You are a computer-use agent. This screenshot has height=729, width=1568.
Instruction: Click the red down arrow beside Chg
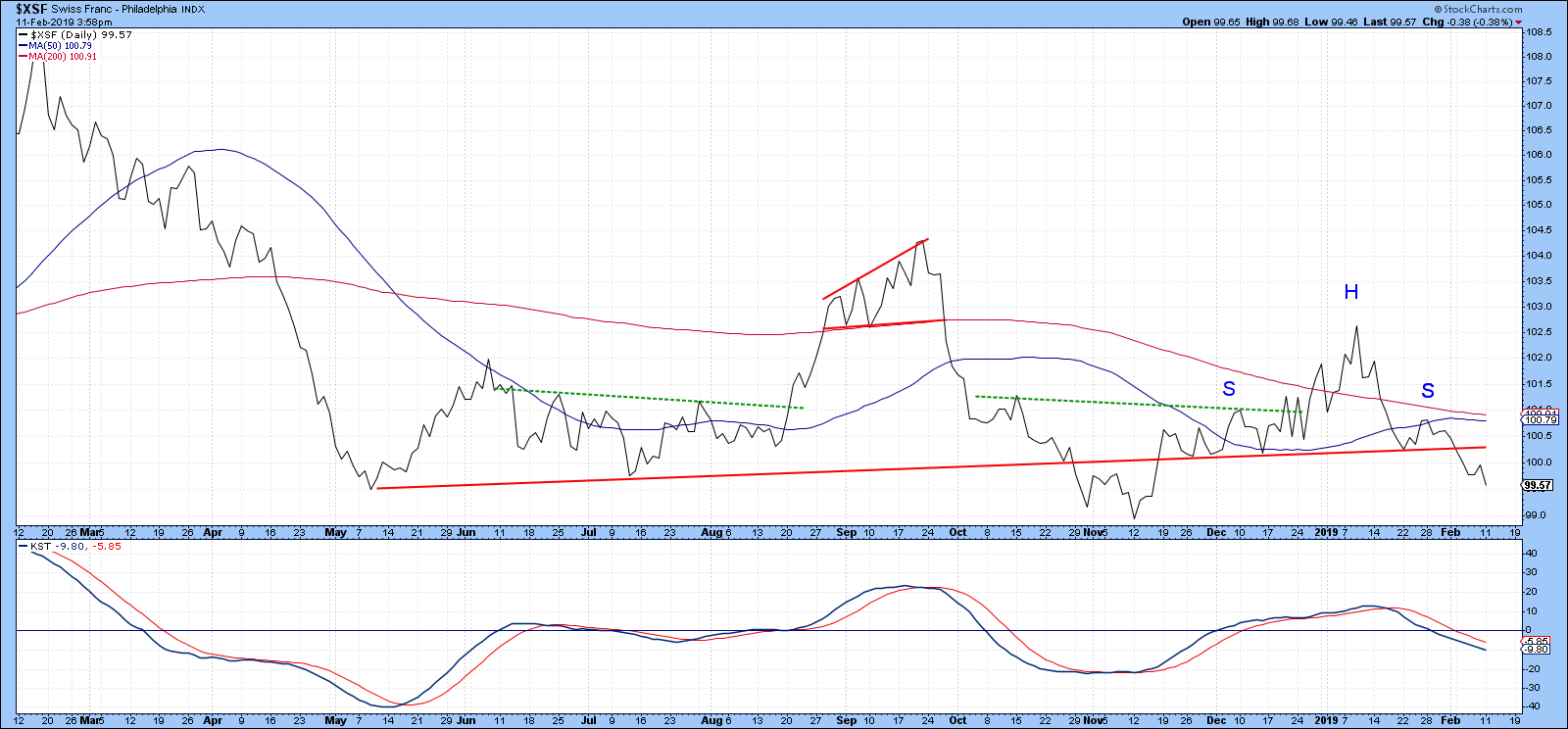click(x=1518, y=23)
